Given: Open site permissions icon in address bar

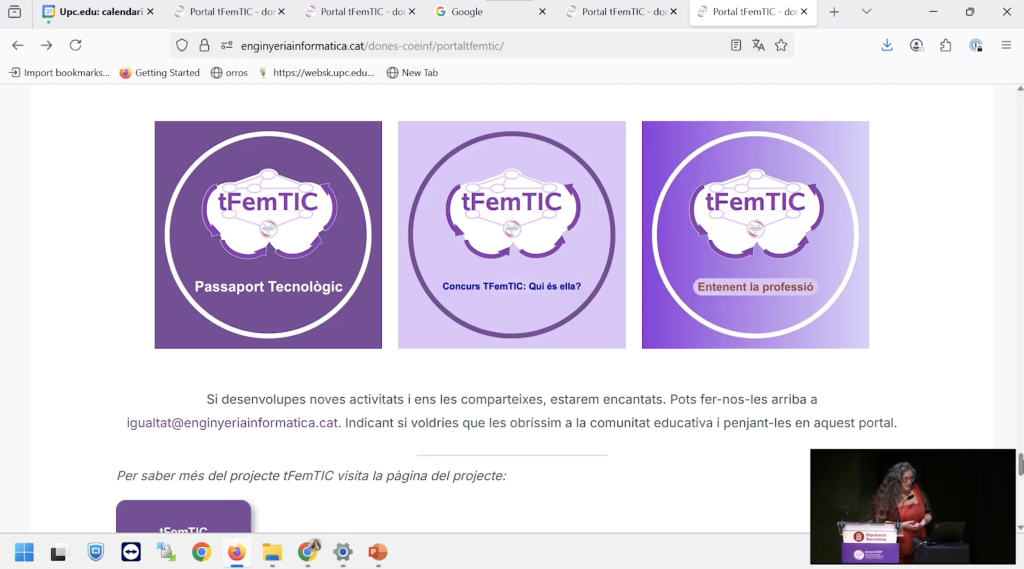Looking at the screenshot, I should (x=227, y=45).
